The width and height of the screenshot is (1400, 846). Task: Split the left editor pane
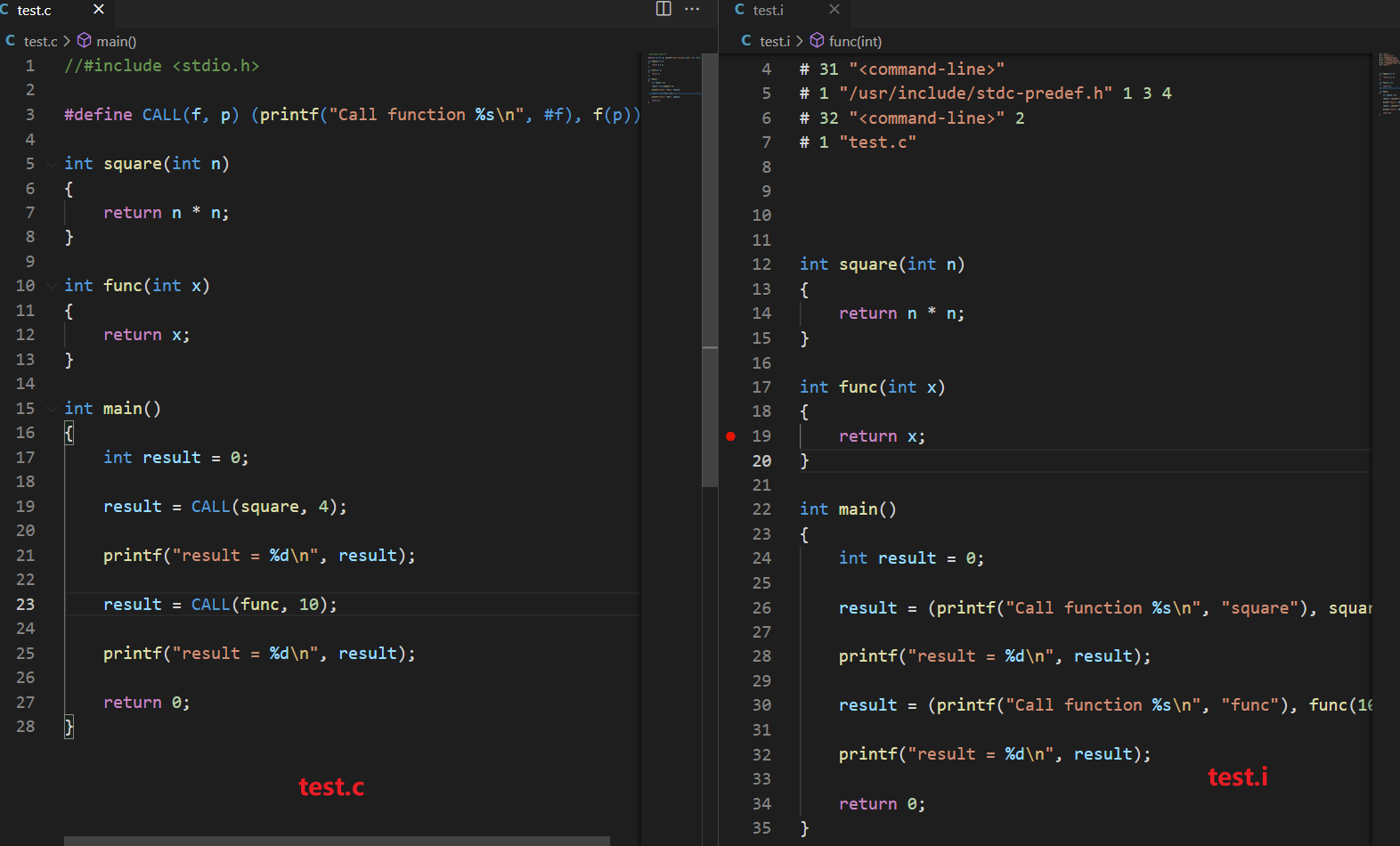[663, 9]
